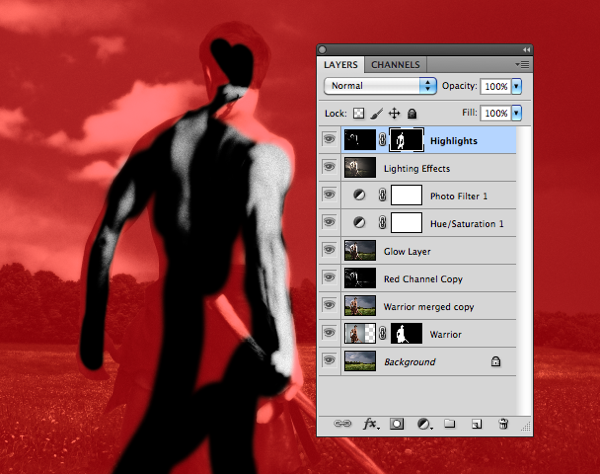Hide the Background layer
The height and width of the screenshot is (474, 600).
(x=329, y=361)
